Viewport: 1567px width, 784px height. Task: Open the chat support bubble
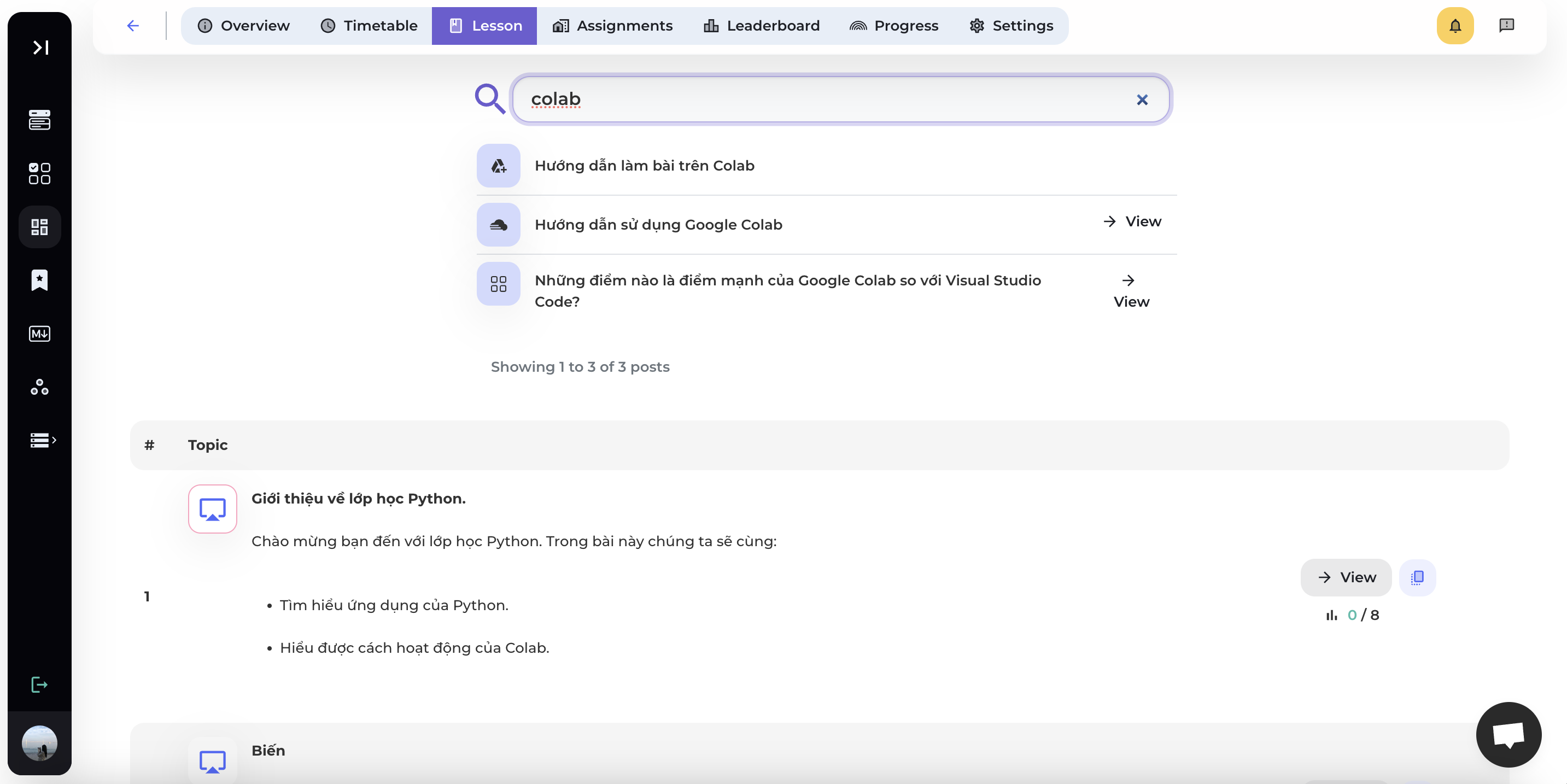coord(1508,734)
